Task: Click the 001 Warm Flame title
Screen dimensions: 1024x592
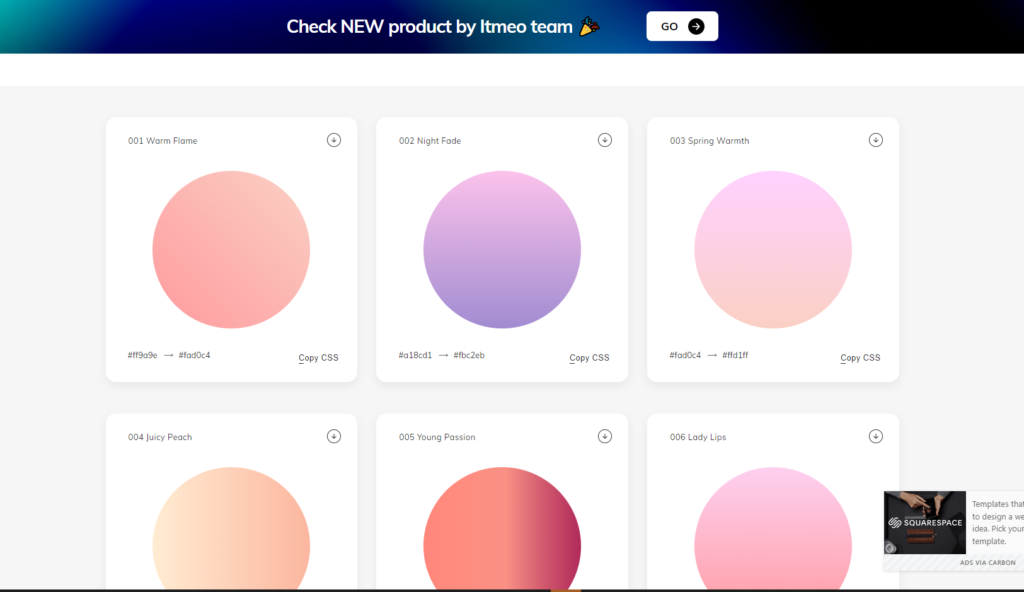Action: [x=163, y=140]
